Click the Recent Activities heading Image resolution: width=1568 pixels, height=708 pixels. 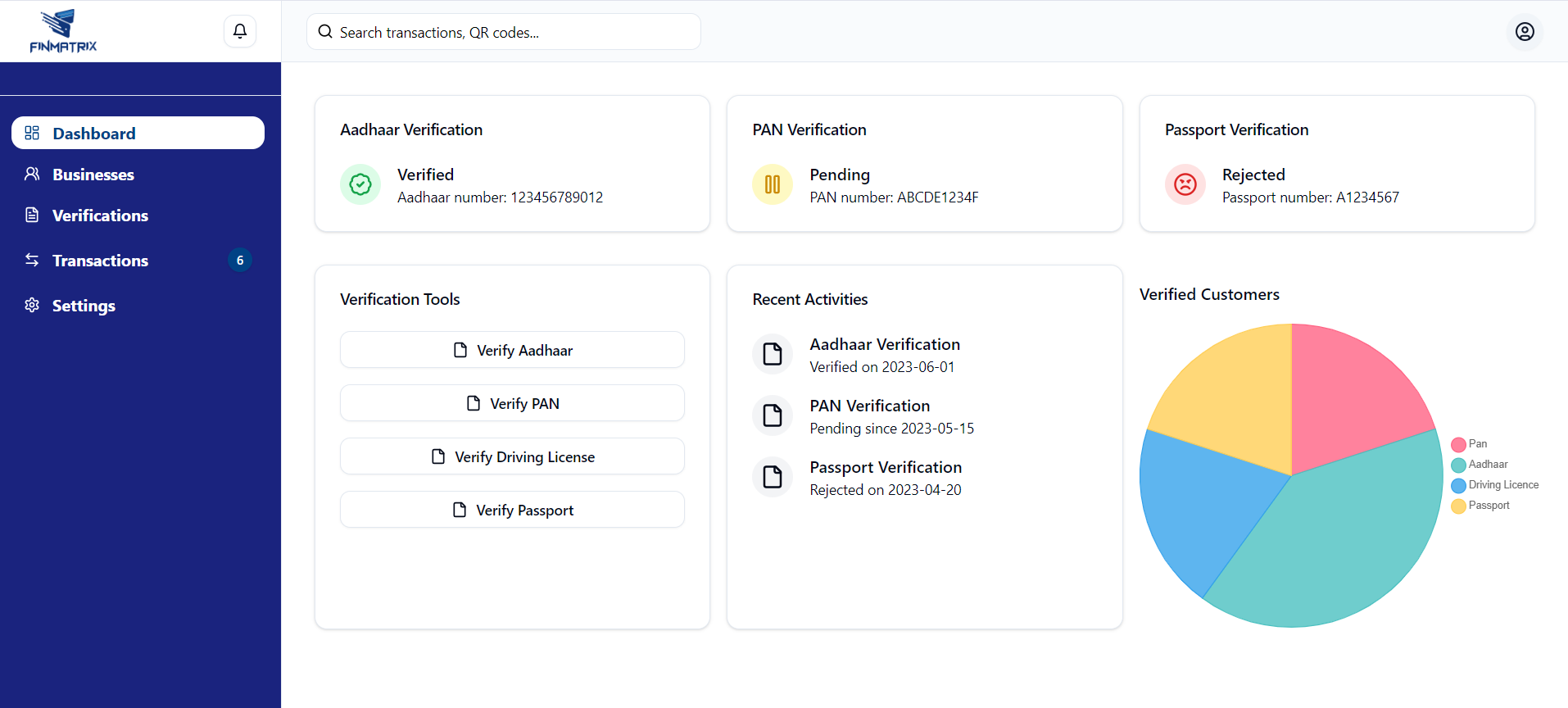(x=810, y=299)
